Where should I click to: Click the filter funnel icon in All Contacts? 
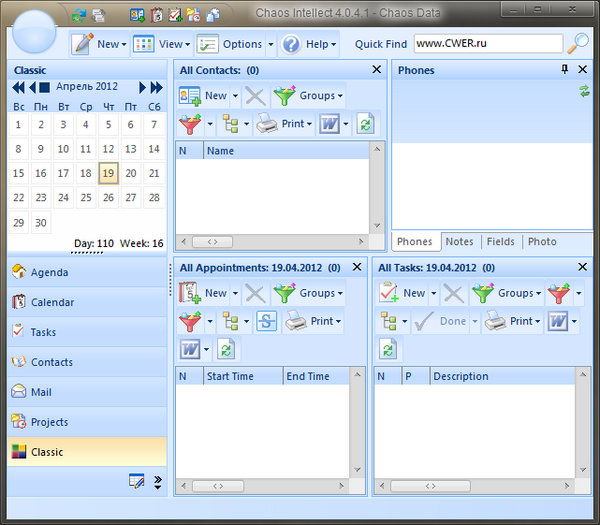coord(189,125)
